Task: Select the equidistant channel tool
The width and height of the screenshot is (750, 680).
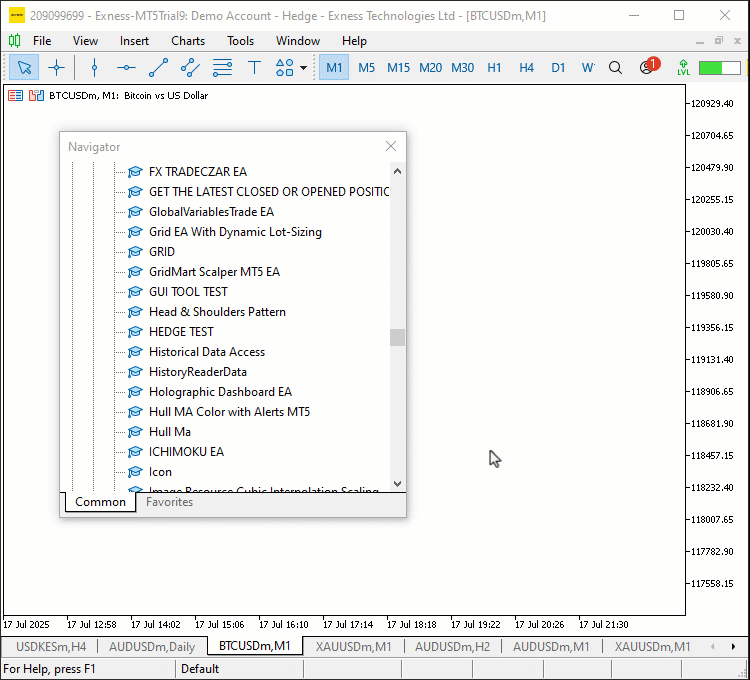Action: pyautogui.click(x=190, y=67)
